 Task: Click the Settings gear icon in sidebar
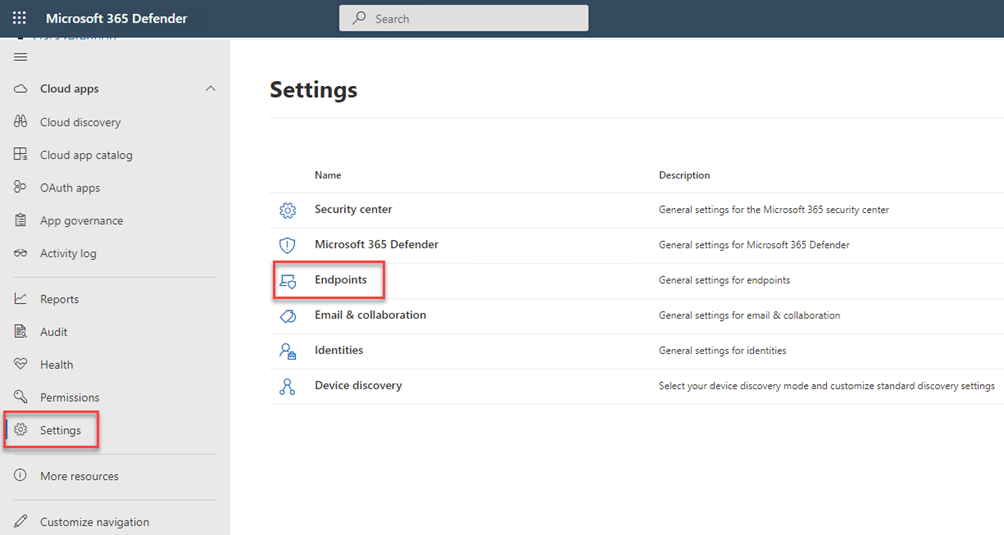tap(20, 429)
